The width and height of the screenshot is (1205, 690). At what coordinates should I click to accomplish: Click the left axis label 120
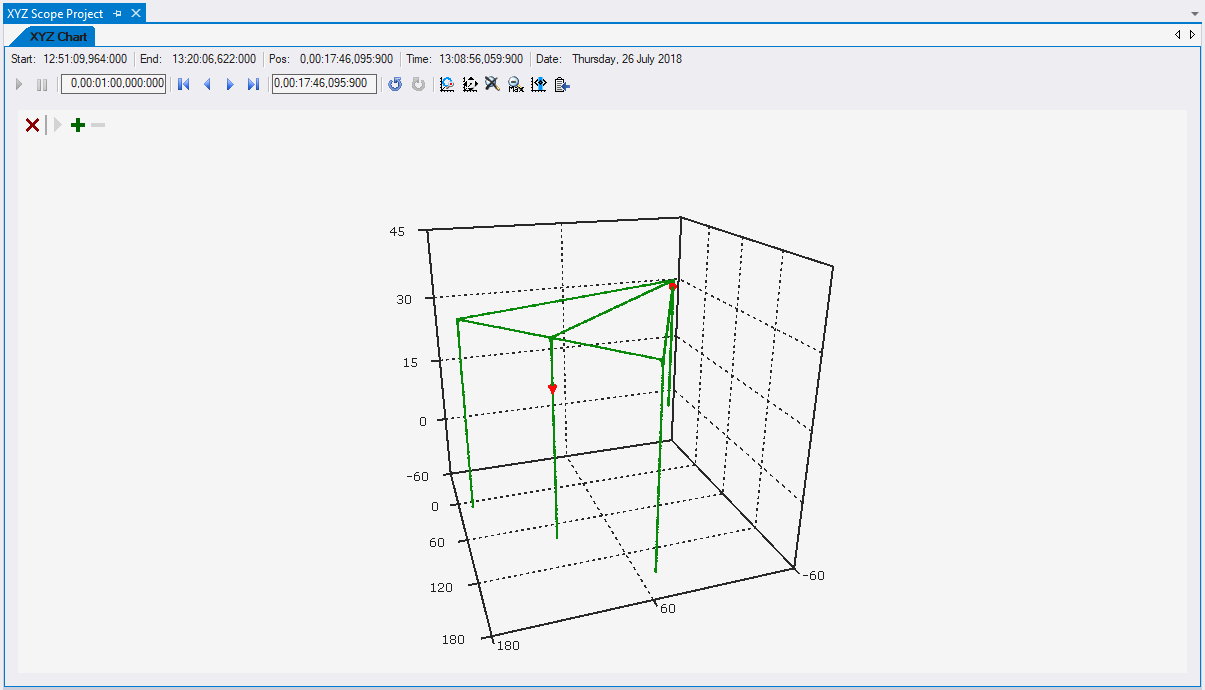pos(441,587)
